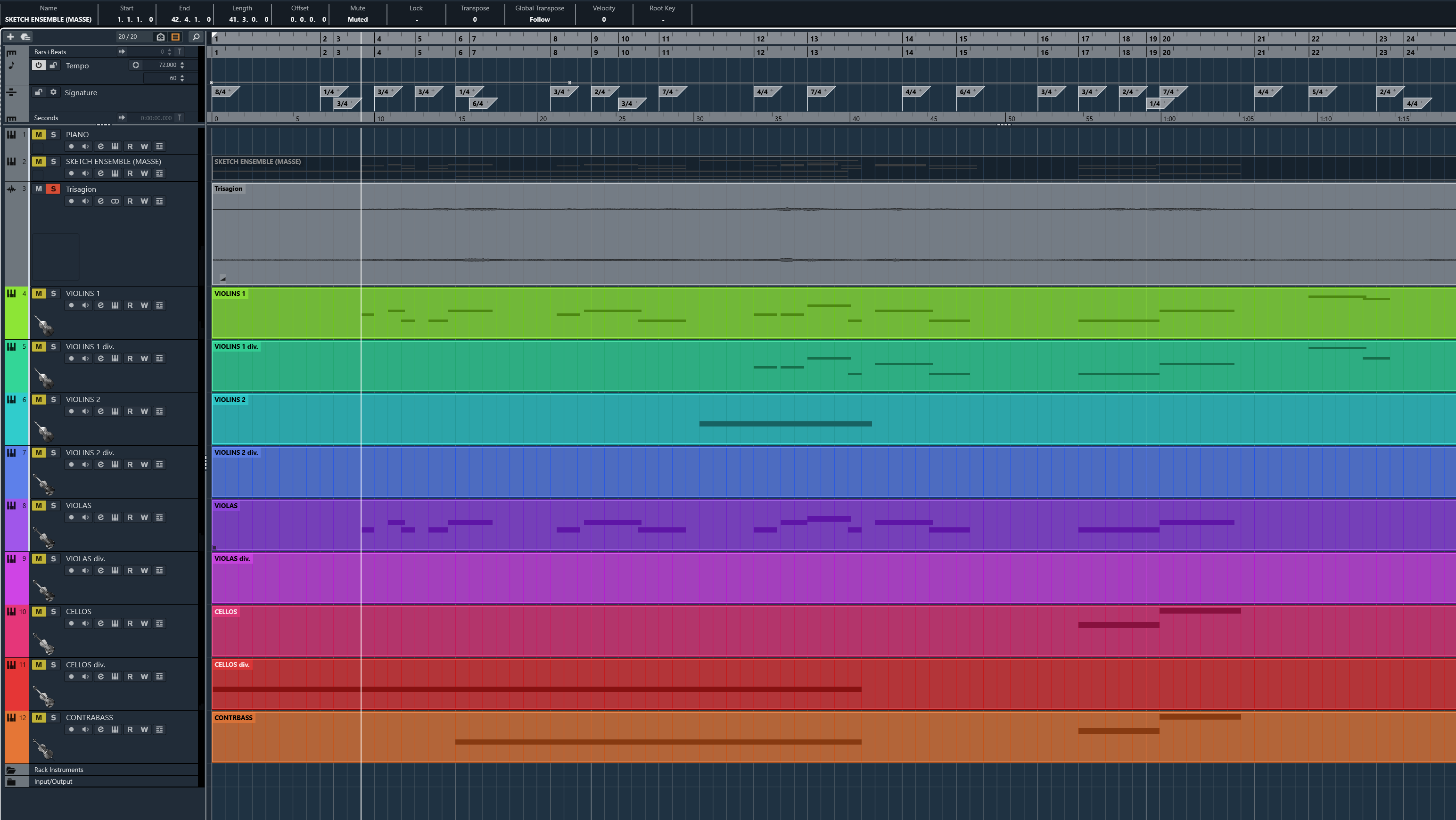
Task: Click the Seconds ruler locate arrow
Action: tap(122, 117)
